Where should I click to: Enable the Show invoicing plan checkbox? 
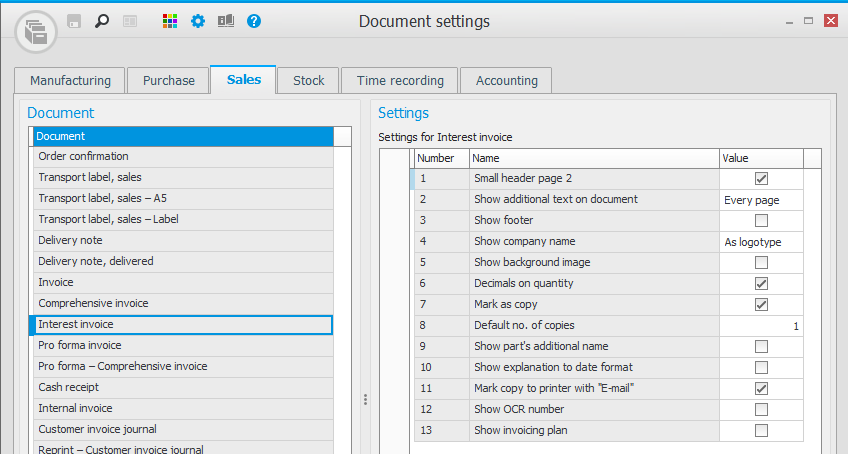point(761,431)
